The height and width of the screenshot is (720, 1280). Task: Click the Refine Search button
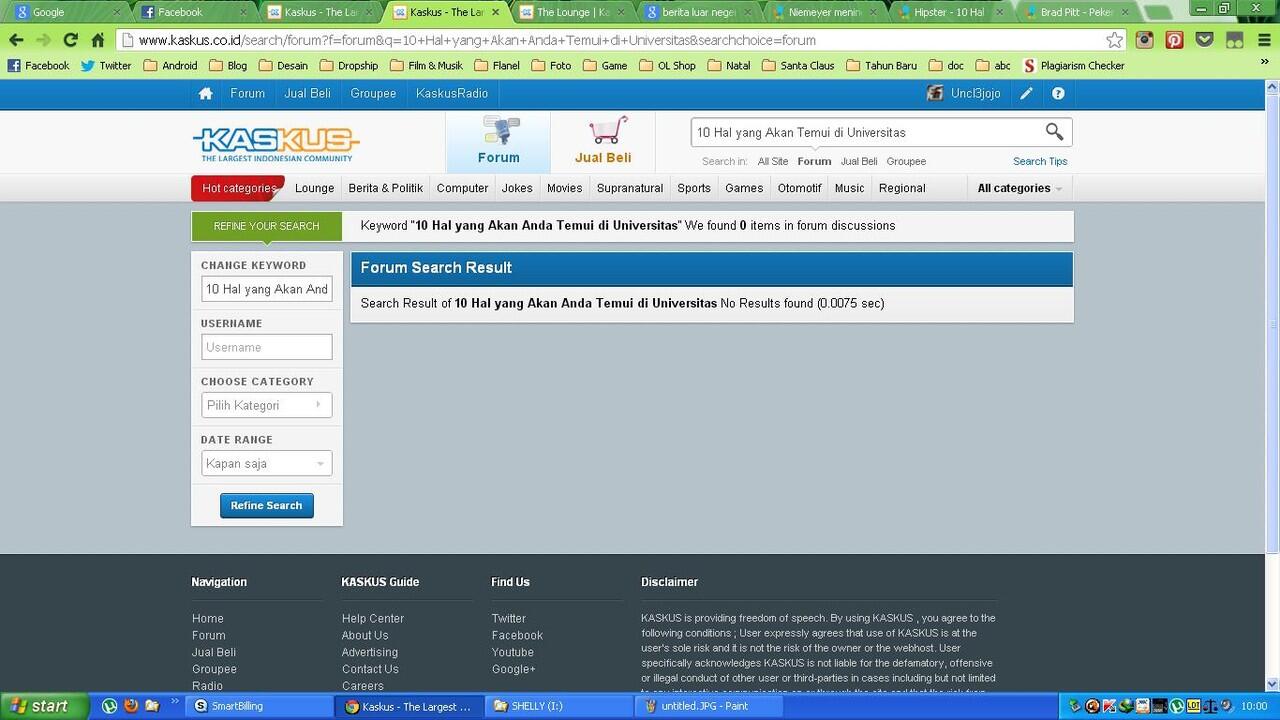[x=267, y=505]
